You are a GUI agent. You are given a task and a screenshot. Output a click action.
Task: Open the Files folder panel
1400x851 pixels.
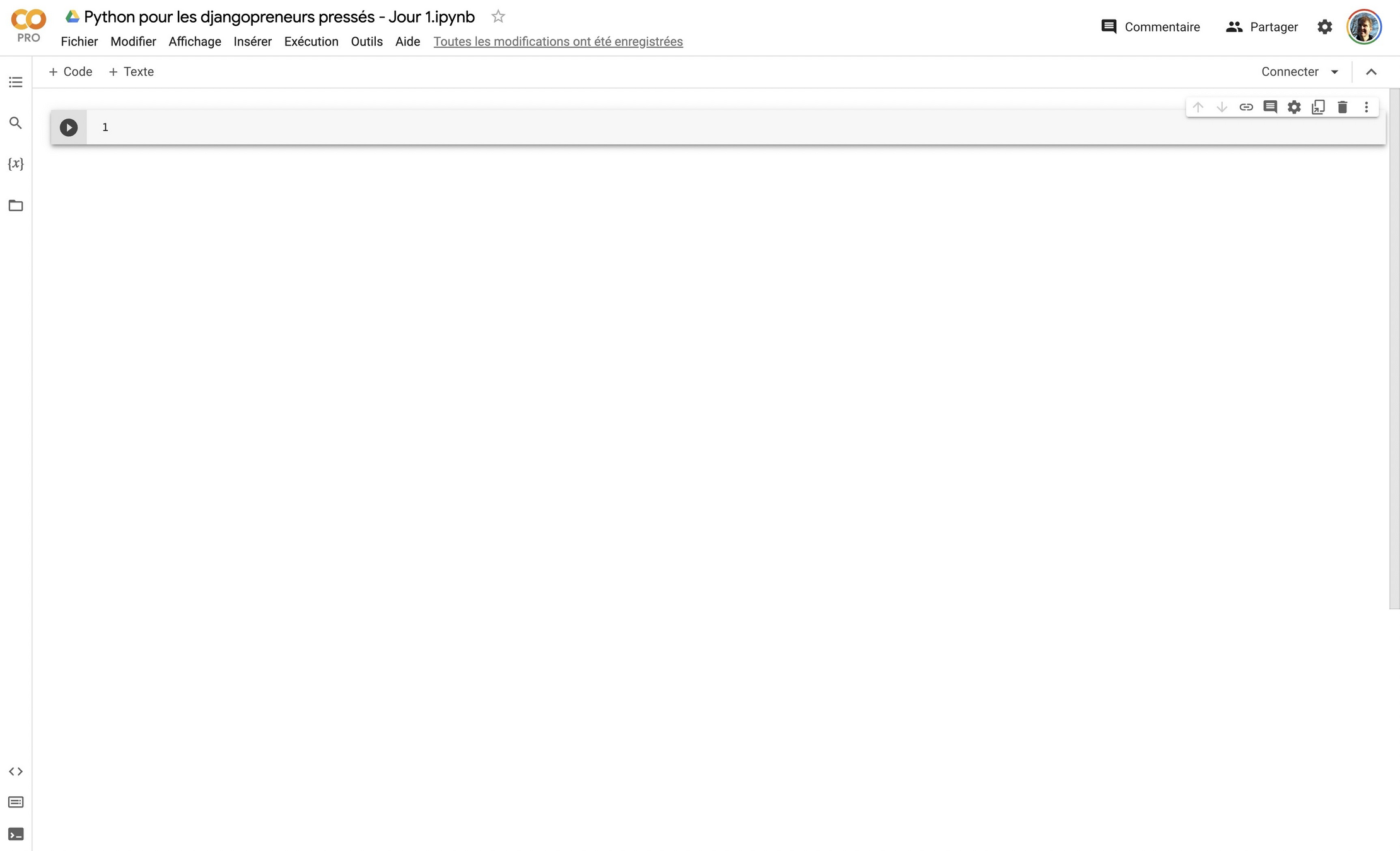coord(16,206)
